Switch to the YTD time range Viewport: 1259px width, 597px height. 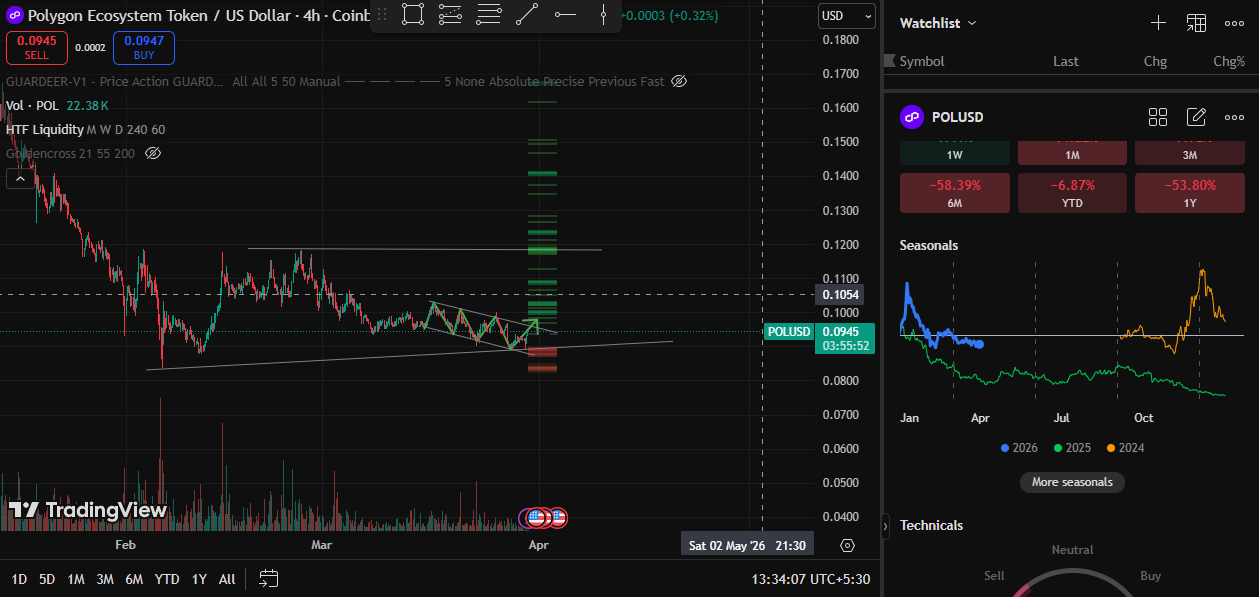[x=167, y=579]
